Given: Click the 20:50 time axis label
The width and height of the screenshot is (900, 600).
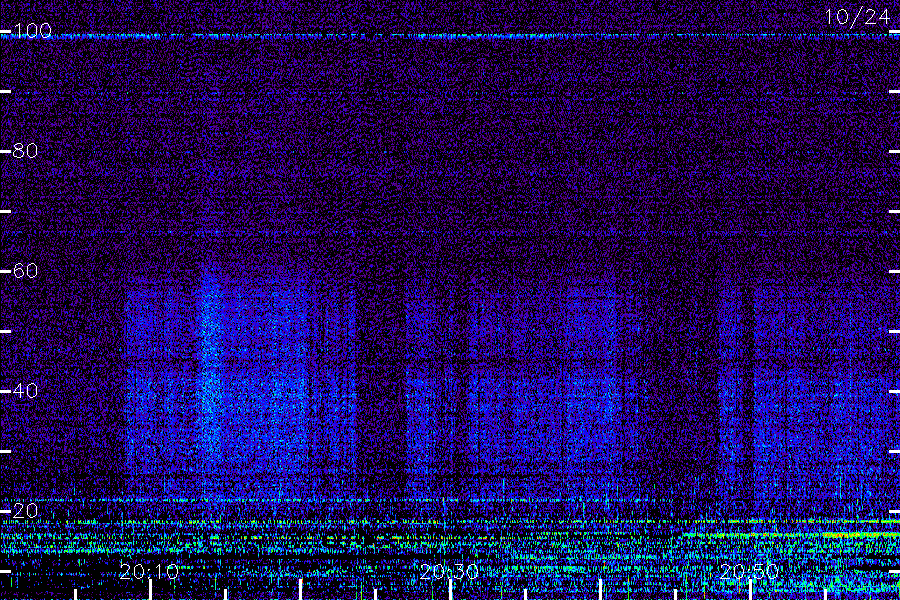Looking at the screenshot, I should 750,572.
